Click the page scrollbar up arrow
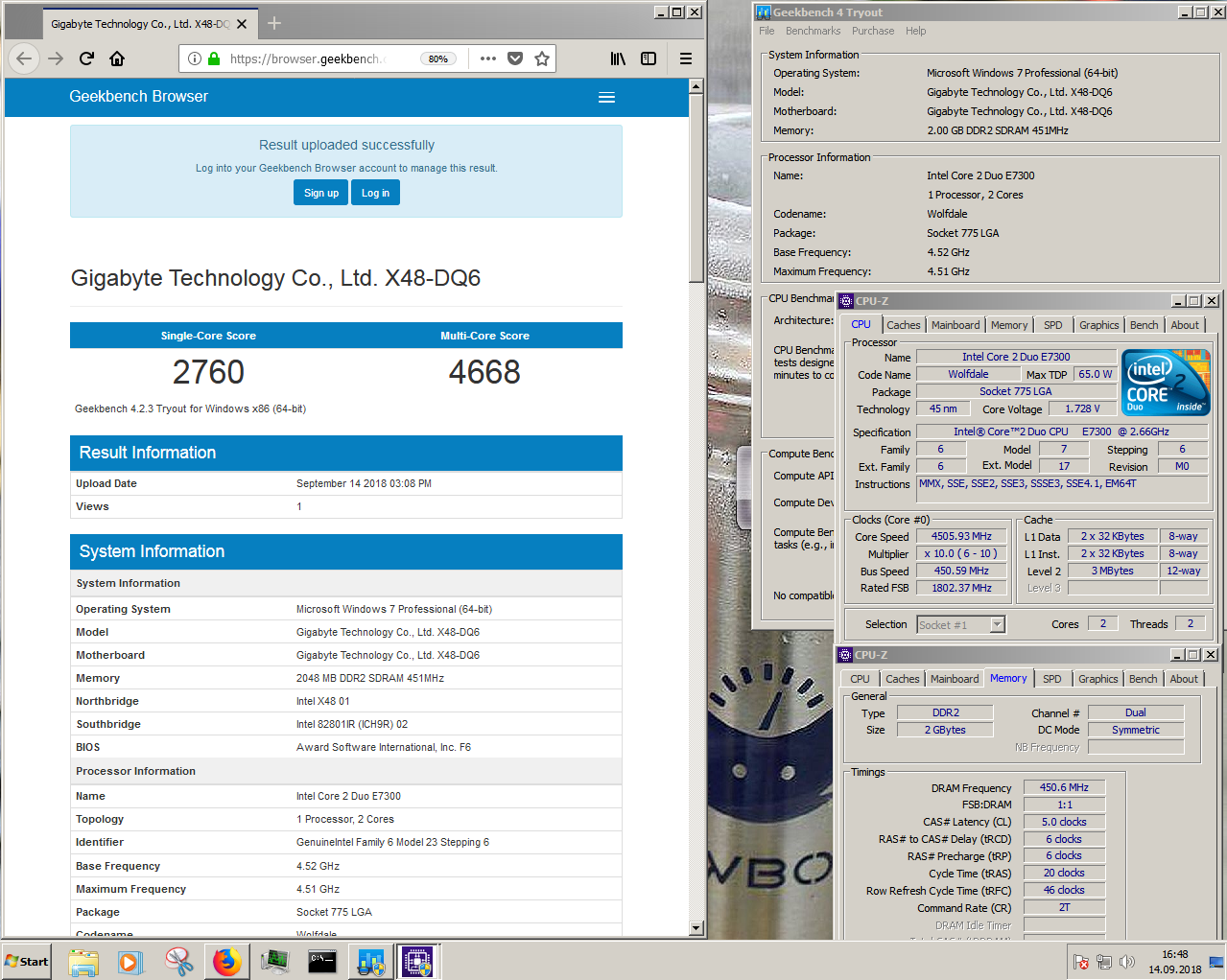Screen dimensions: 1227x980 [x=696, y=86]
